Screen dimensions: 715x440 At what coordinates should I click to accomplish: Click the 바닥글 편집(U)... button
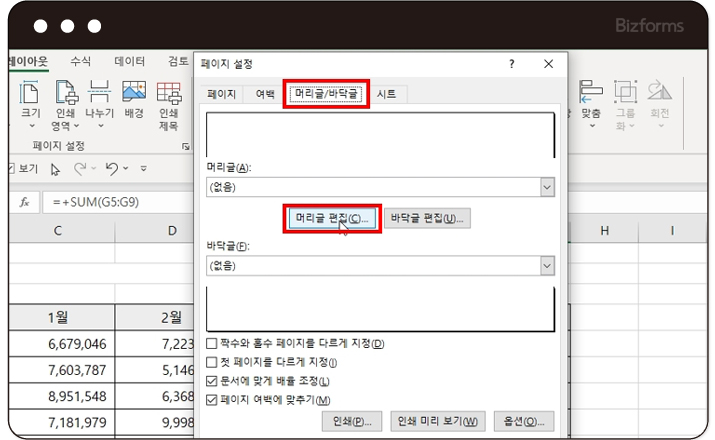point(427,218)
